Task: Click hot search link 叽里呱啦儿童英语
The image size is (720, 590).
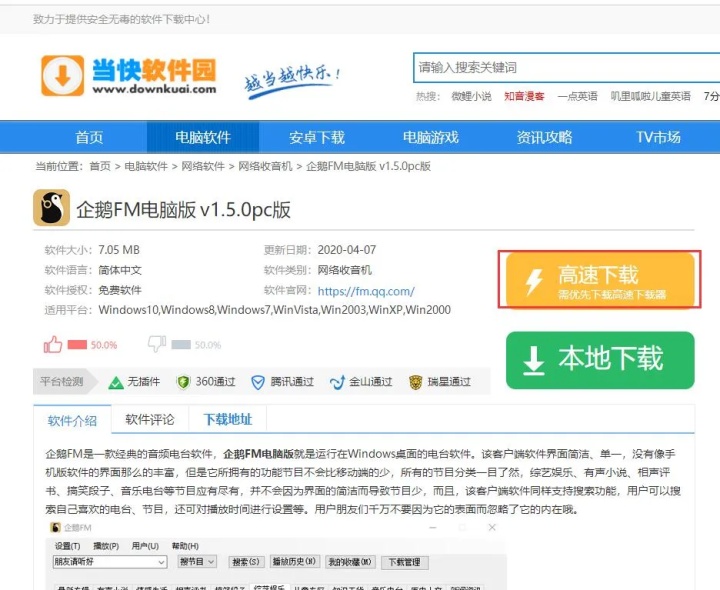Action: point(650,96)
